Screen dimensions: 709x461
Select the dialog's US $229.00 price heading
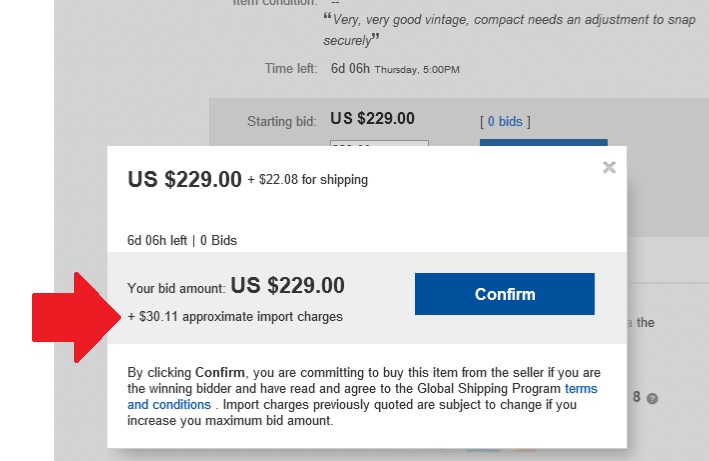pyautogui.click(x=184, y=179)
